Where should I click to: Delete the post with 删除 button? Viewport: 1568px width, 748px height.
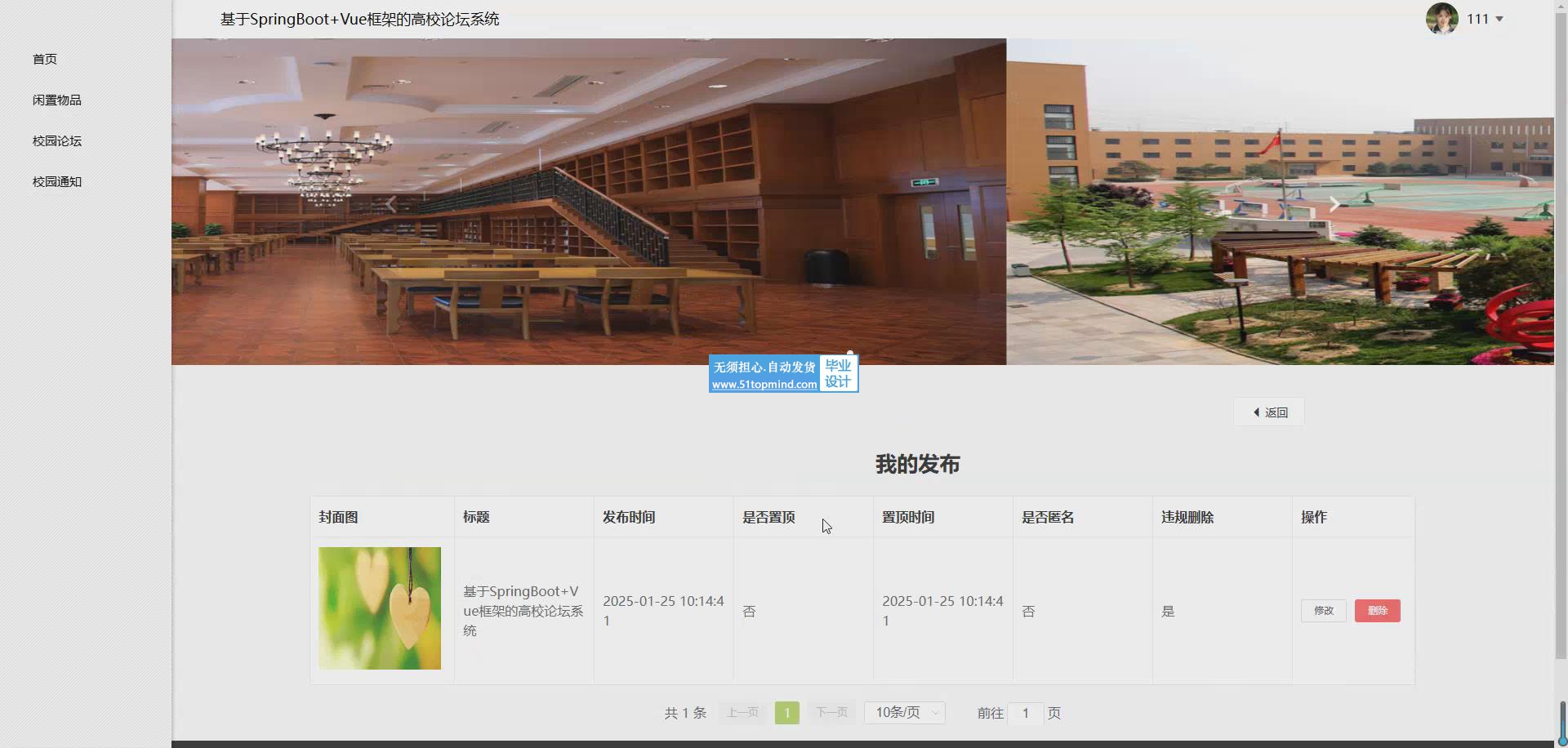1377,611
